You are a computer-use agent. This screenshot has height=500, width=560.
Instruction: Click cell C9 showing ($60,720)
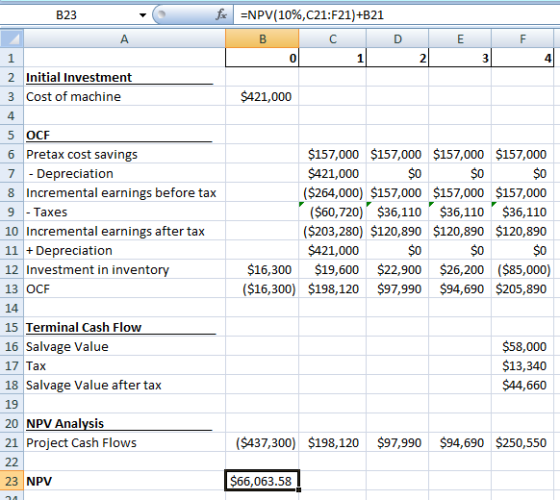[x=332, y=212]
